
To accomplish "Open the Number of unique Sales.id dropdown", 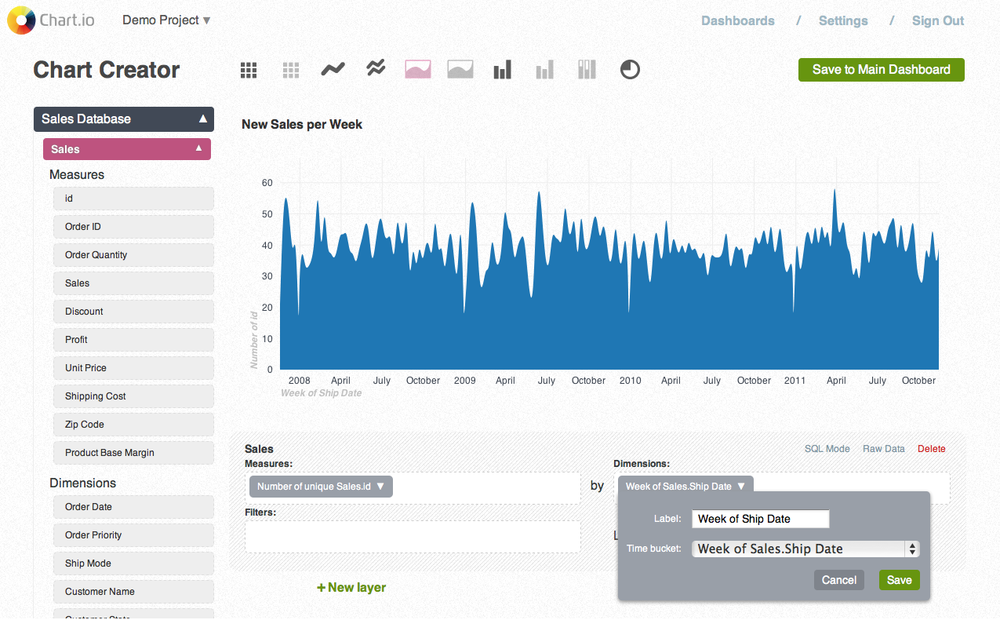I will click(318, 486).
